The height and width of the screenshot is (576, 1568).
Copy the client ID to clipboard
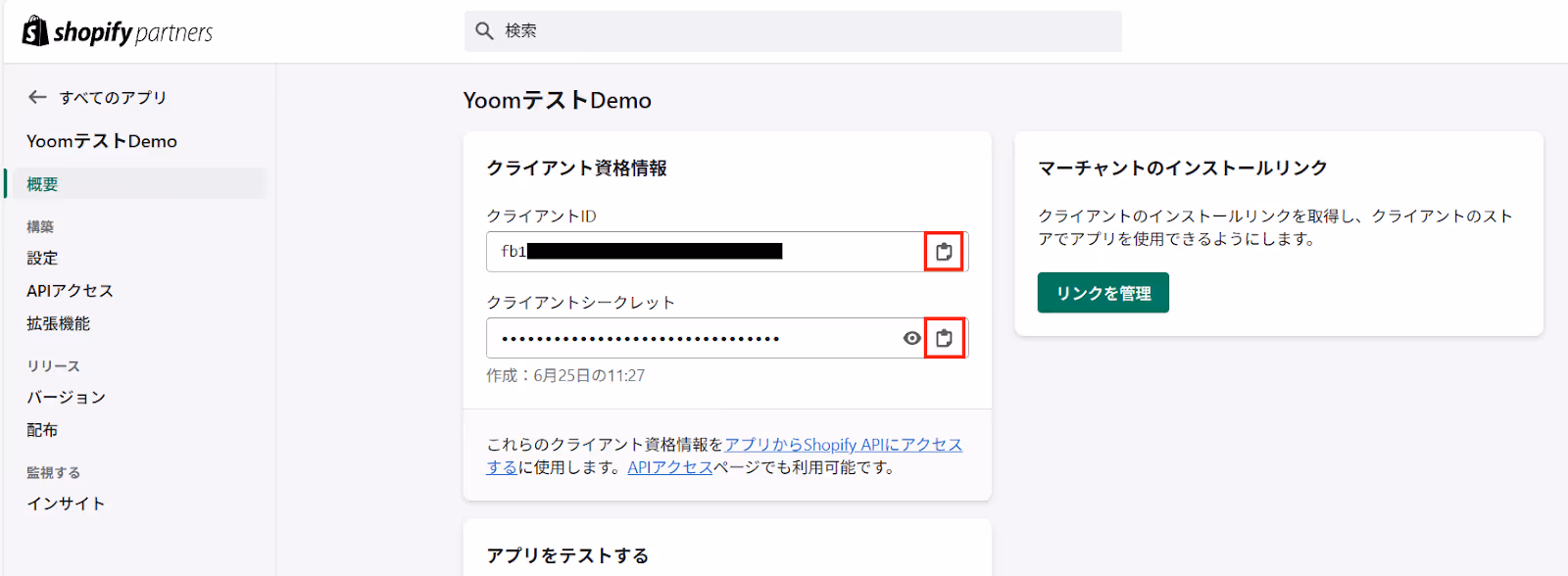click(944, 252)
